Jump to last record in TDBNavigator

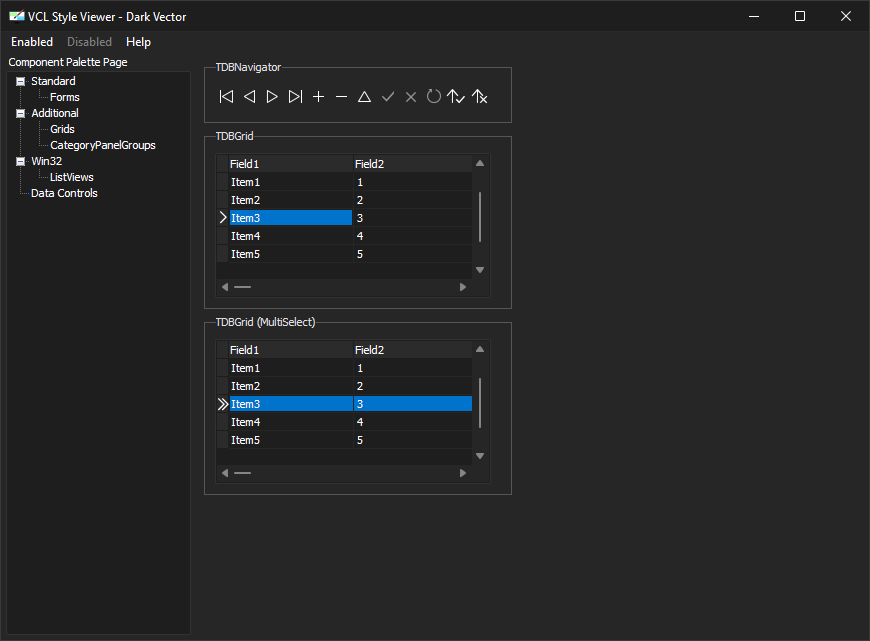click(x=295, y=97)
